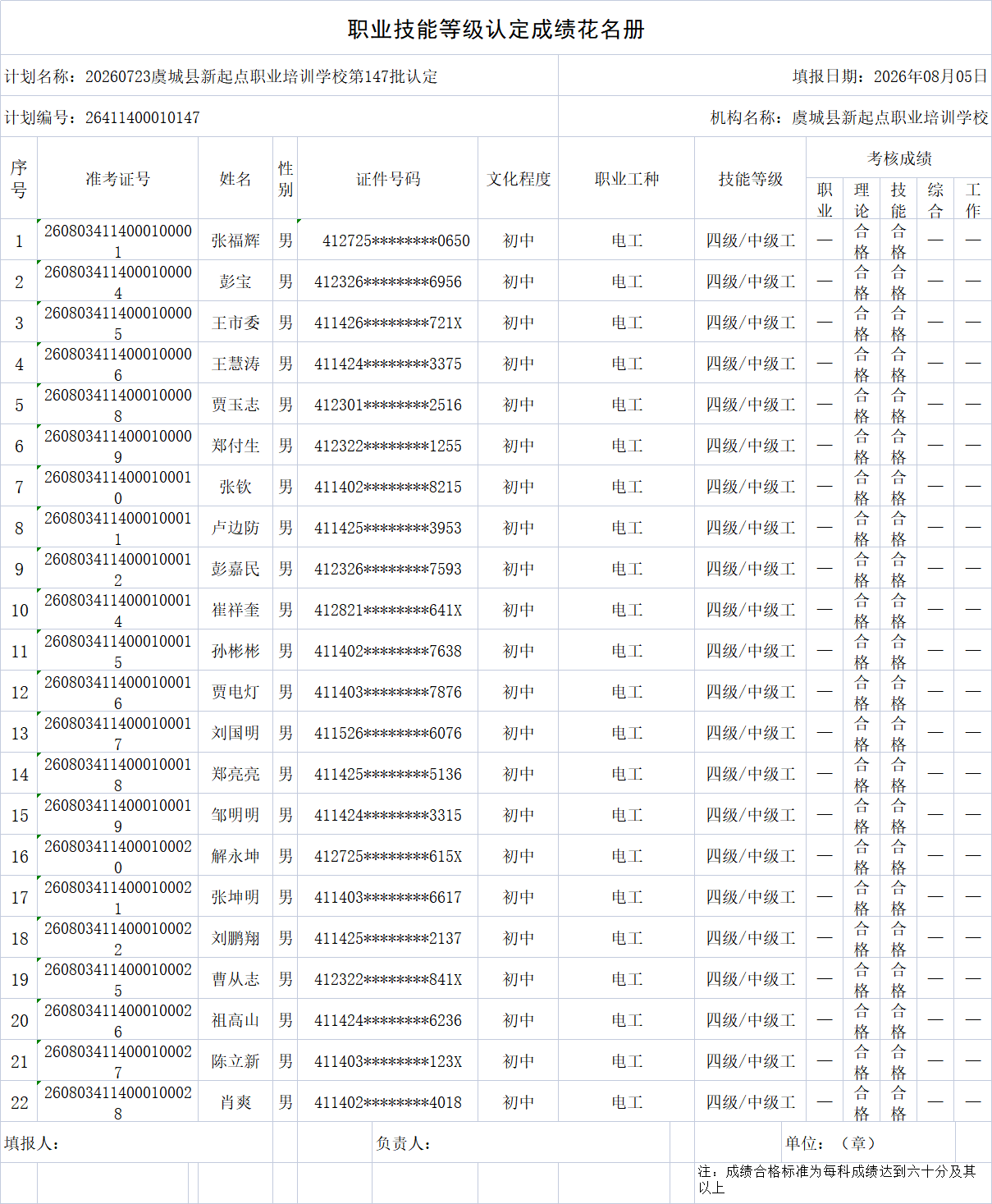Click the 技能等级 column header

coord(751,178)
